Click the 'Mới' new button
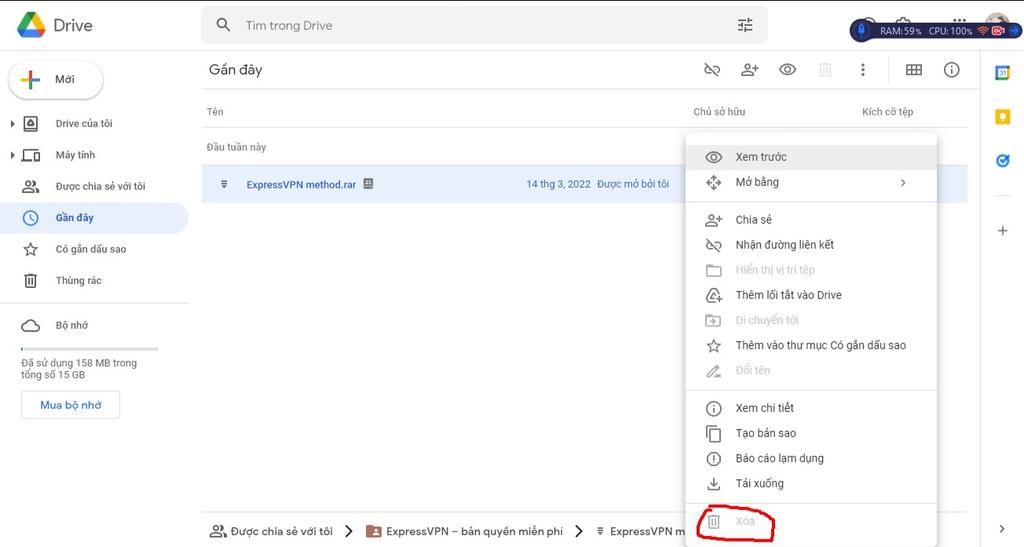Viewport: 1024px width, 547px height. point(56,80)
